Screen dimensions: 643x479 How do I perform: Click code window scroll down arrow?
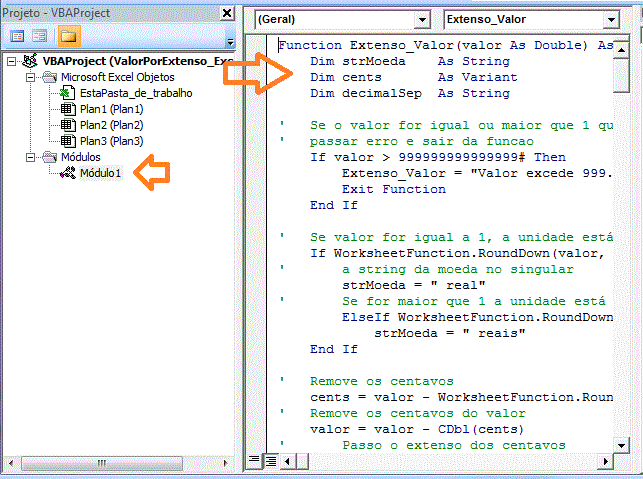pos(621,445)
